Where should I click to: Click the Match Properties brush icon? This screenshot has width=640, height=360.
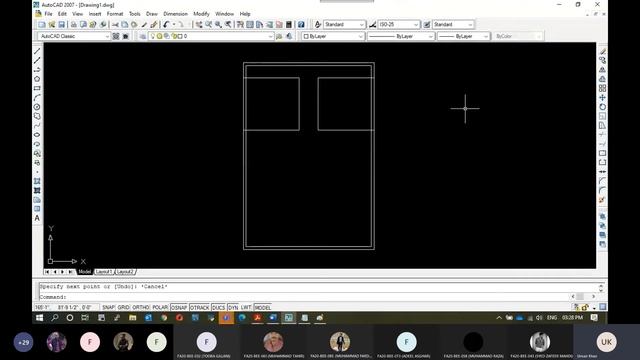[x=144, y=24]
